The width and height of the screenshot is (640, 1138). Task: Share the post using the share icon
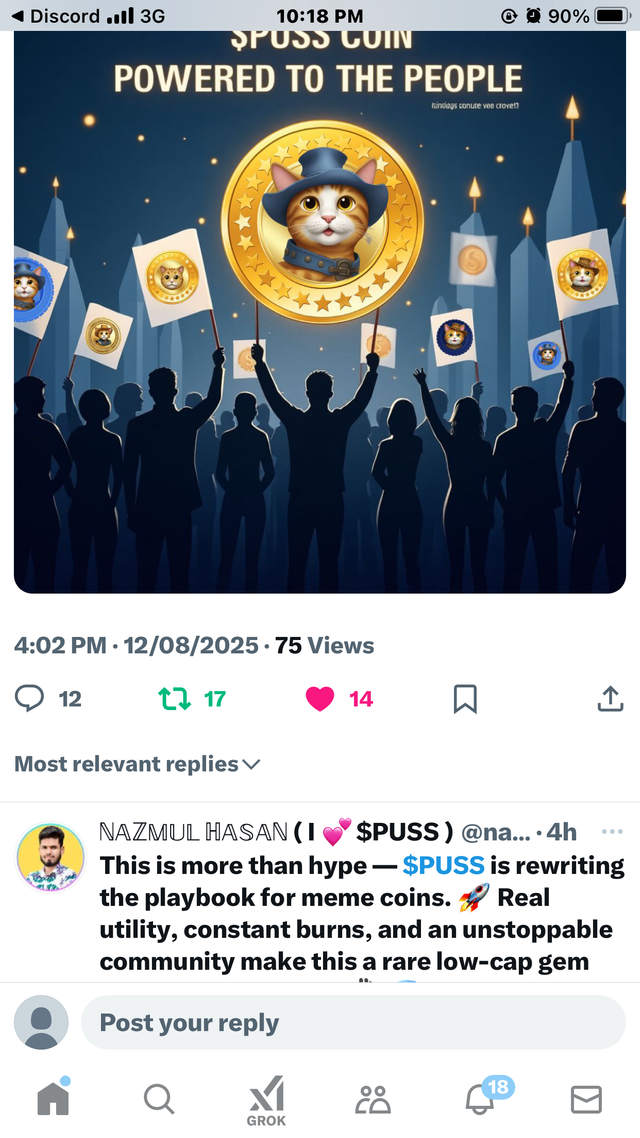coord(610,699)
